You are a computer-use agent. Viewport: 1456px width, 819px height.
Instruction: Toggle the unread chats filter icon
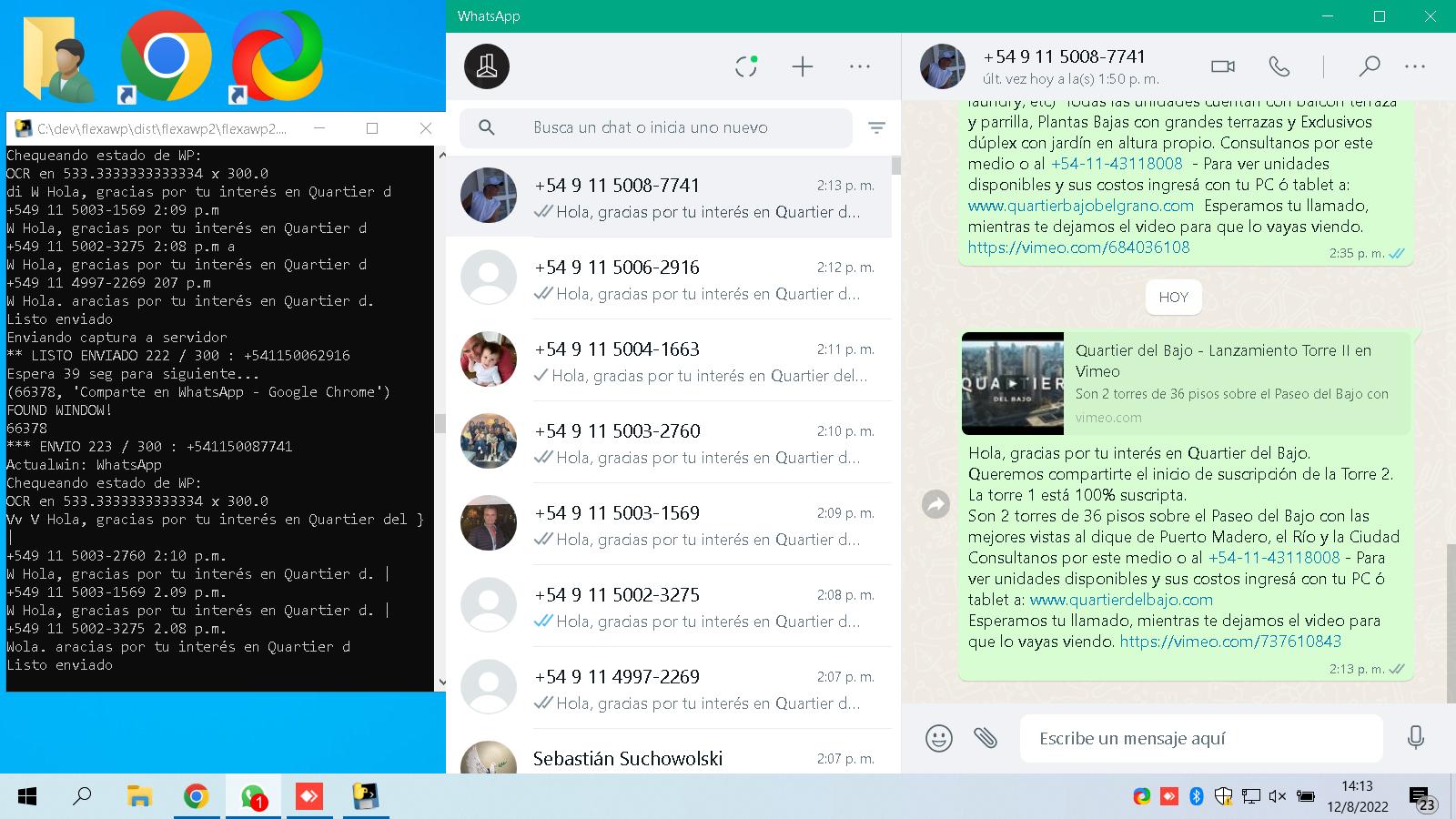pos(876,128)
